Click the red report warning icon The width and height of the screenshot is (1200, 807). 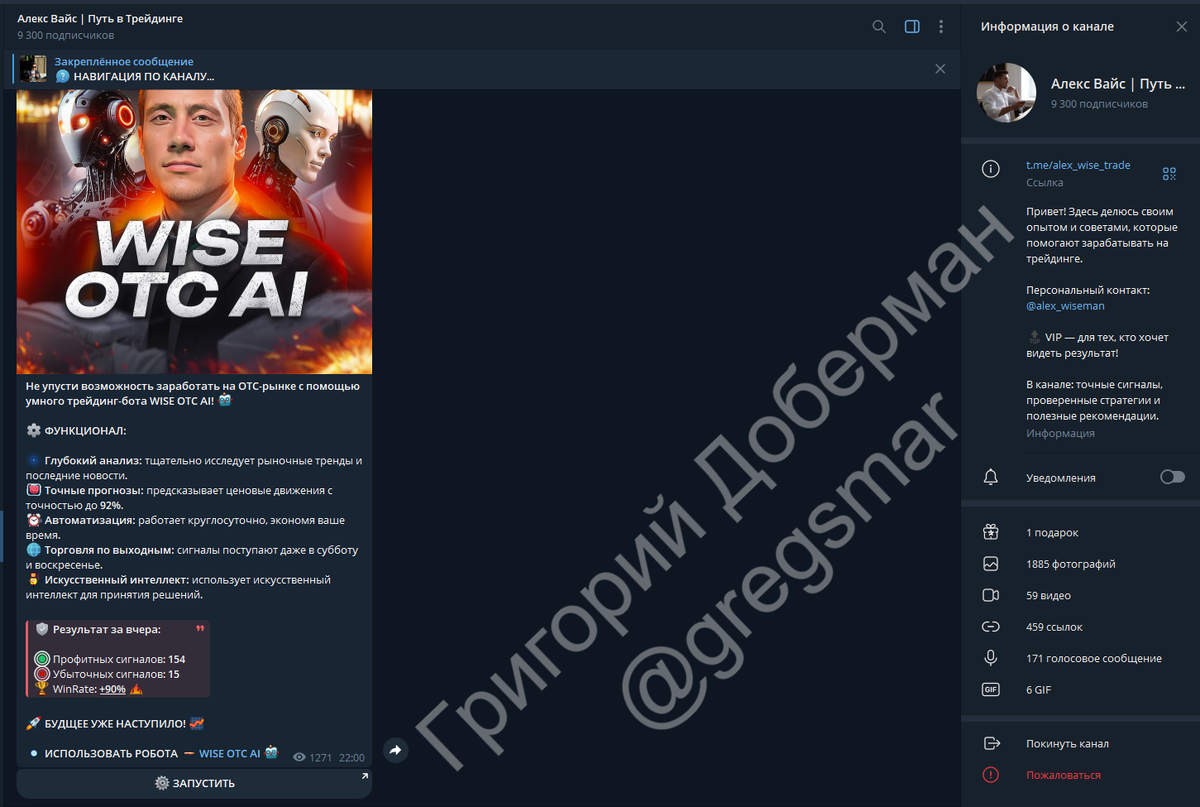tap(991, 775)
